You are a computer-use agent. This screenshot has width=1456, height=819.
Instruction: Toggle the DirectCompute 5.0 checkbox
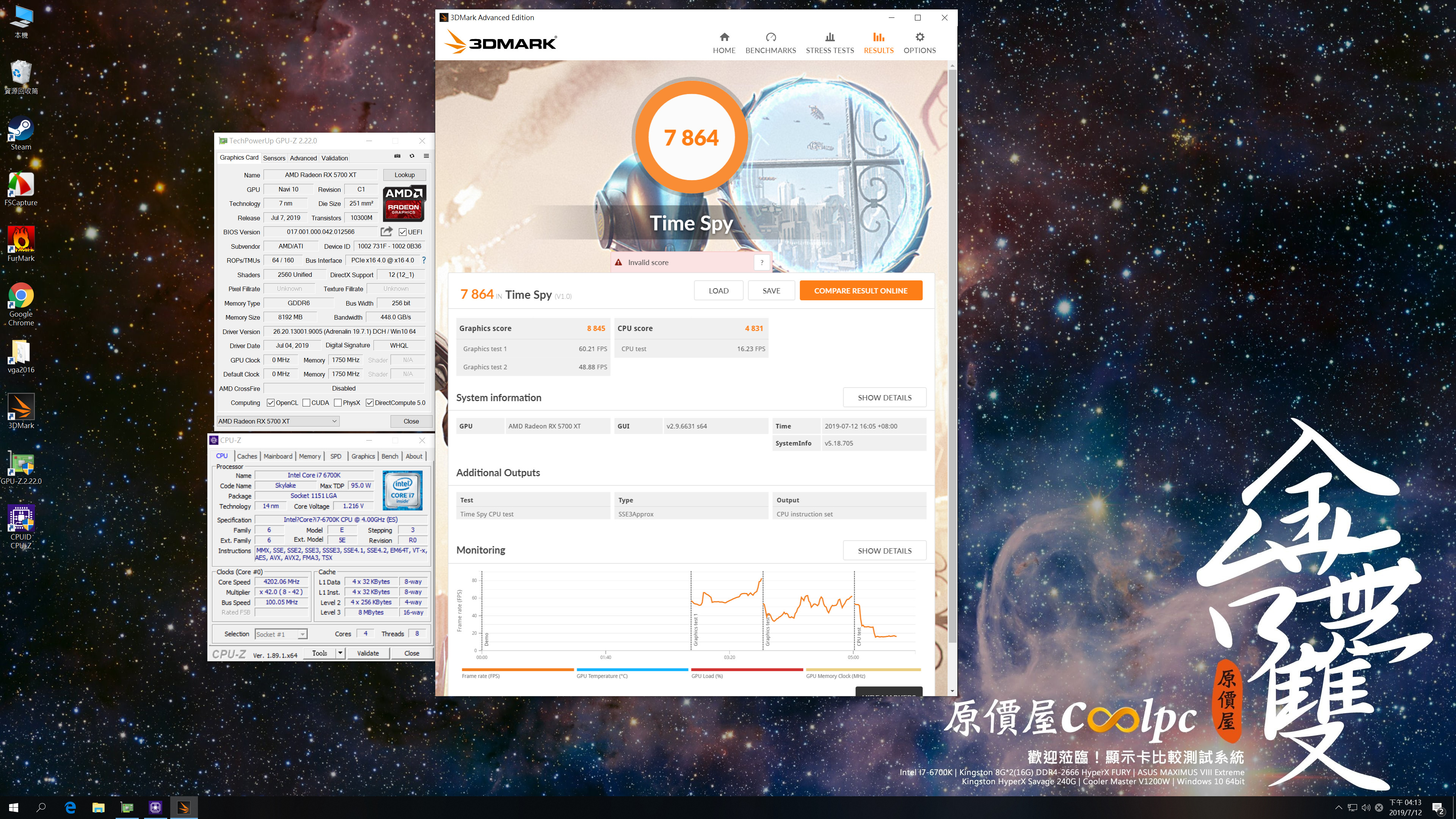[370, 403]
